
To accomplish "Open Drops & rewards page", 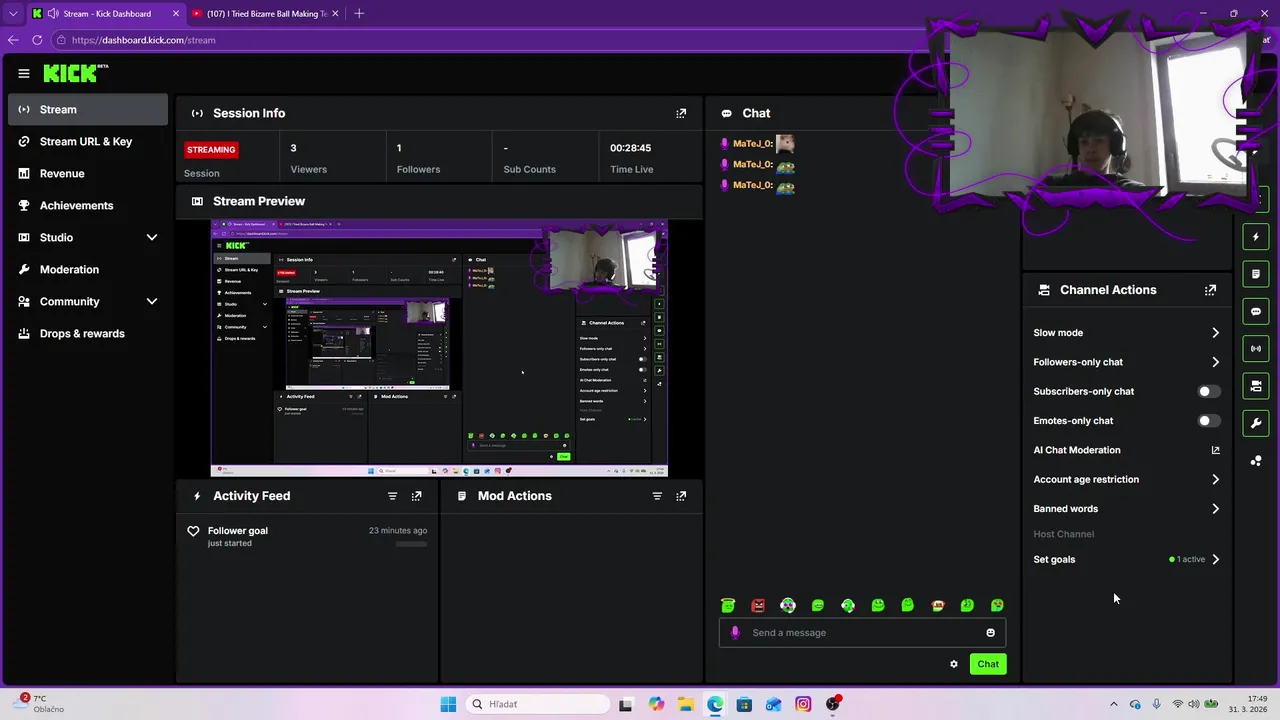I will pyautogui.click(x=88, y=333).
